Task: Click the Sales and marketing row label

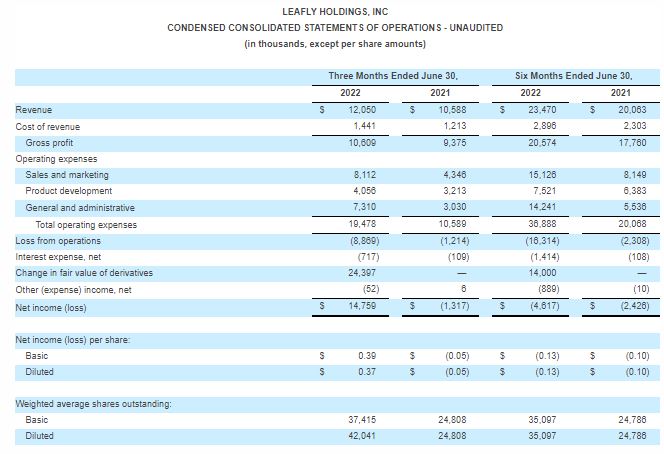Action: [67, 175]
